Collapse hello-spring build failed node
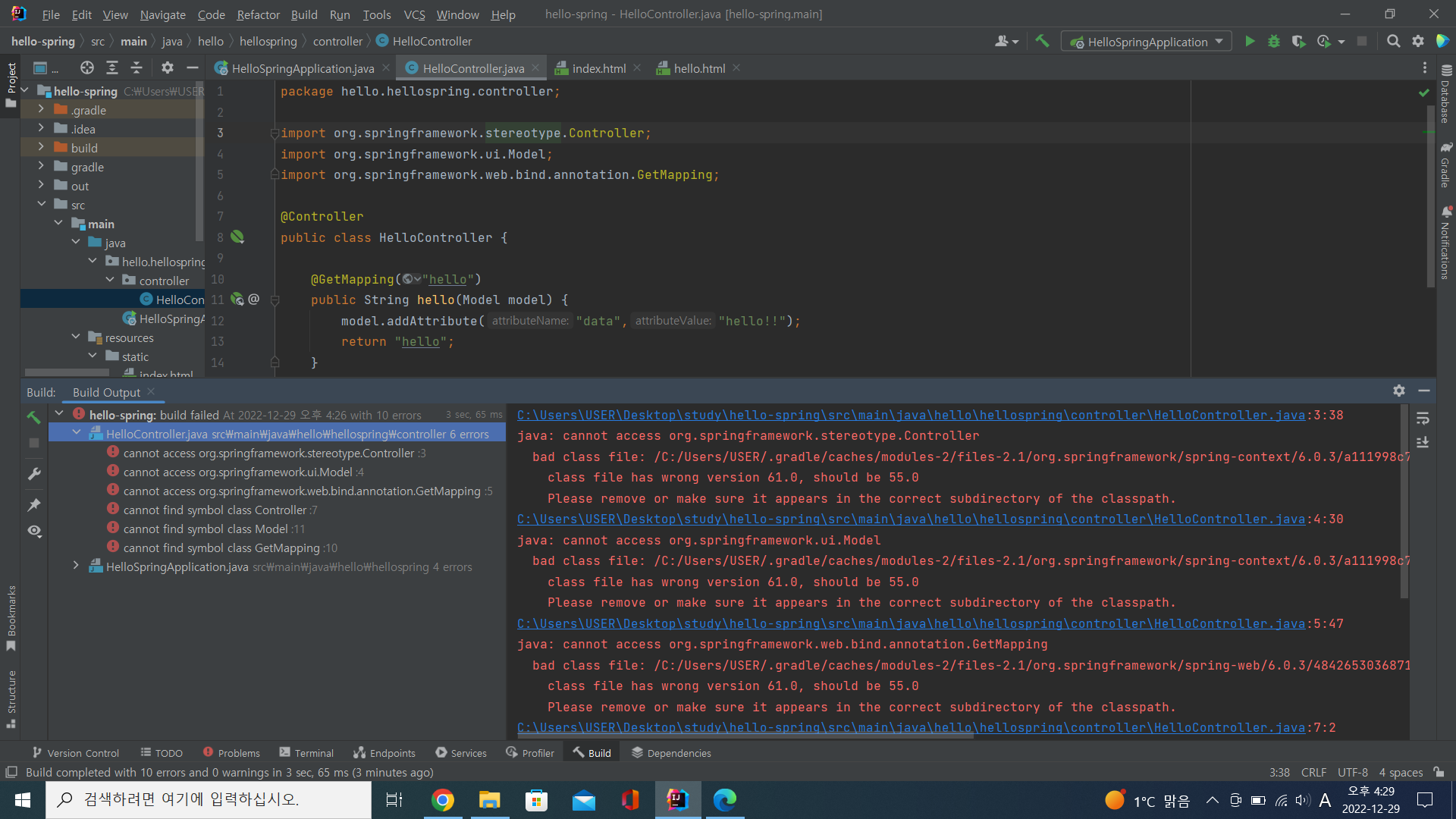 [x=59, y=414]
